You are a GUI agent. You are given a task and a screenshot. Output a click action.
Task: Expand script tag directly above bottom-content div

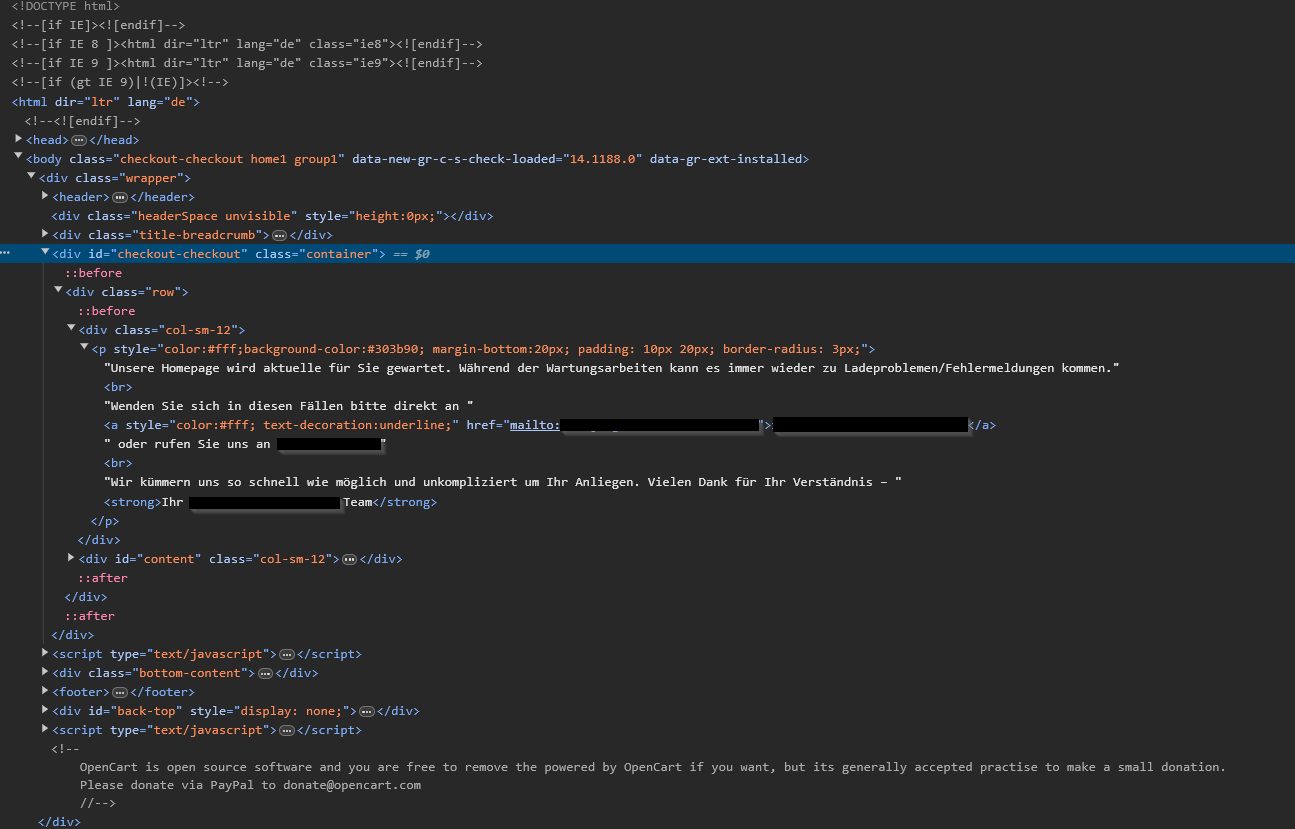pyautogui.click(x=45, y=653)
